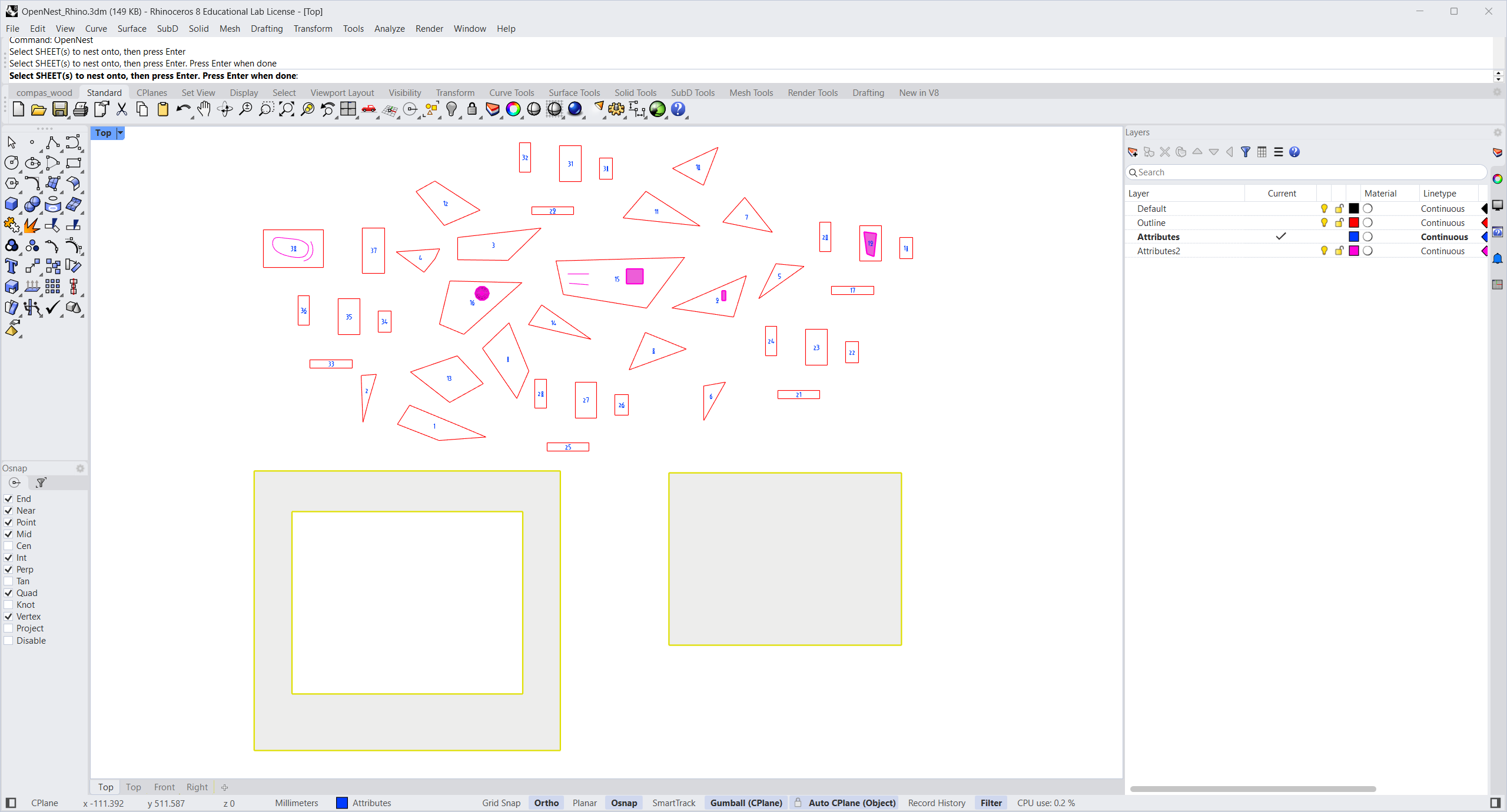Screen dimensions: 1507x812
Task: Save the model with the floppy disk icon
Action: 59,109
